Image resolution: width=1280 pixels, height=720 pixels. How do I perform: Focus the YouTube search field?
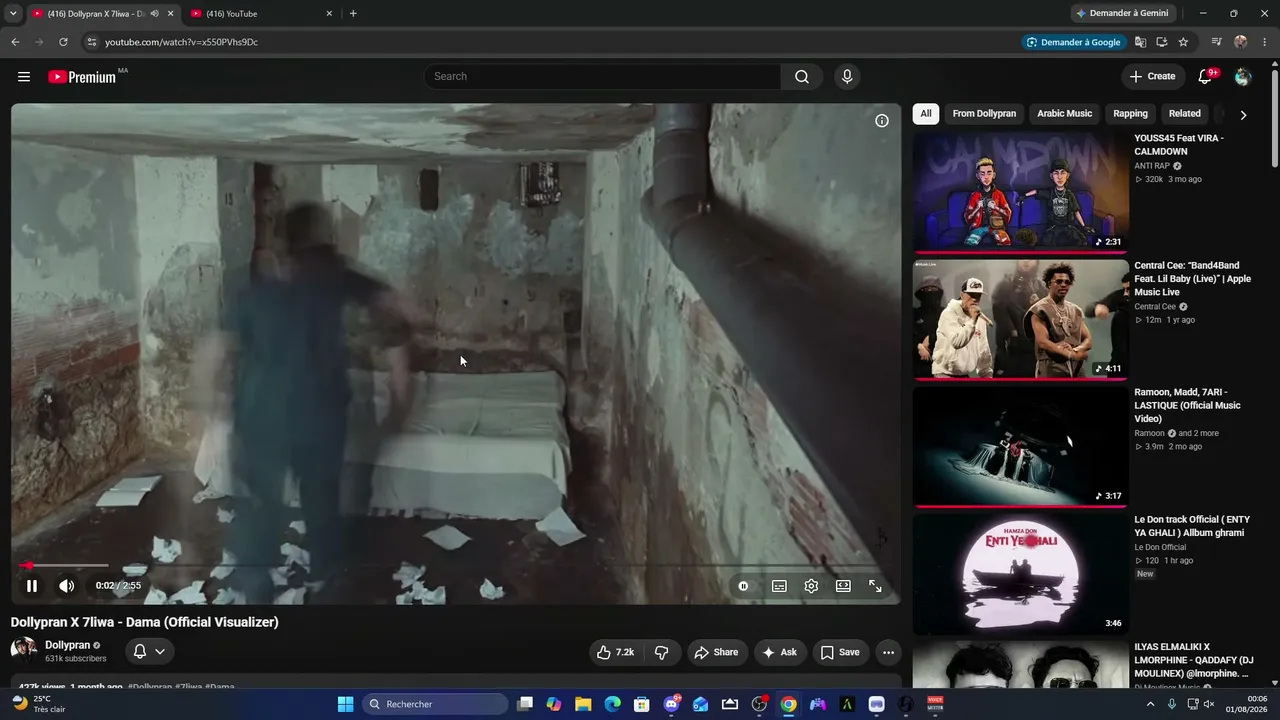(x=603, y=77)
